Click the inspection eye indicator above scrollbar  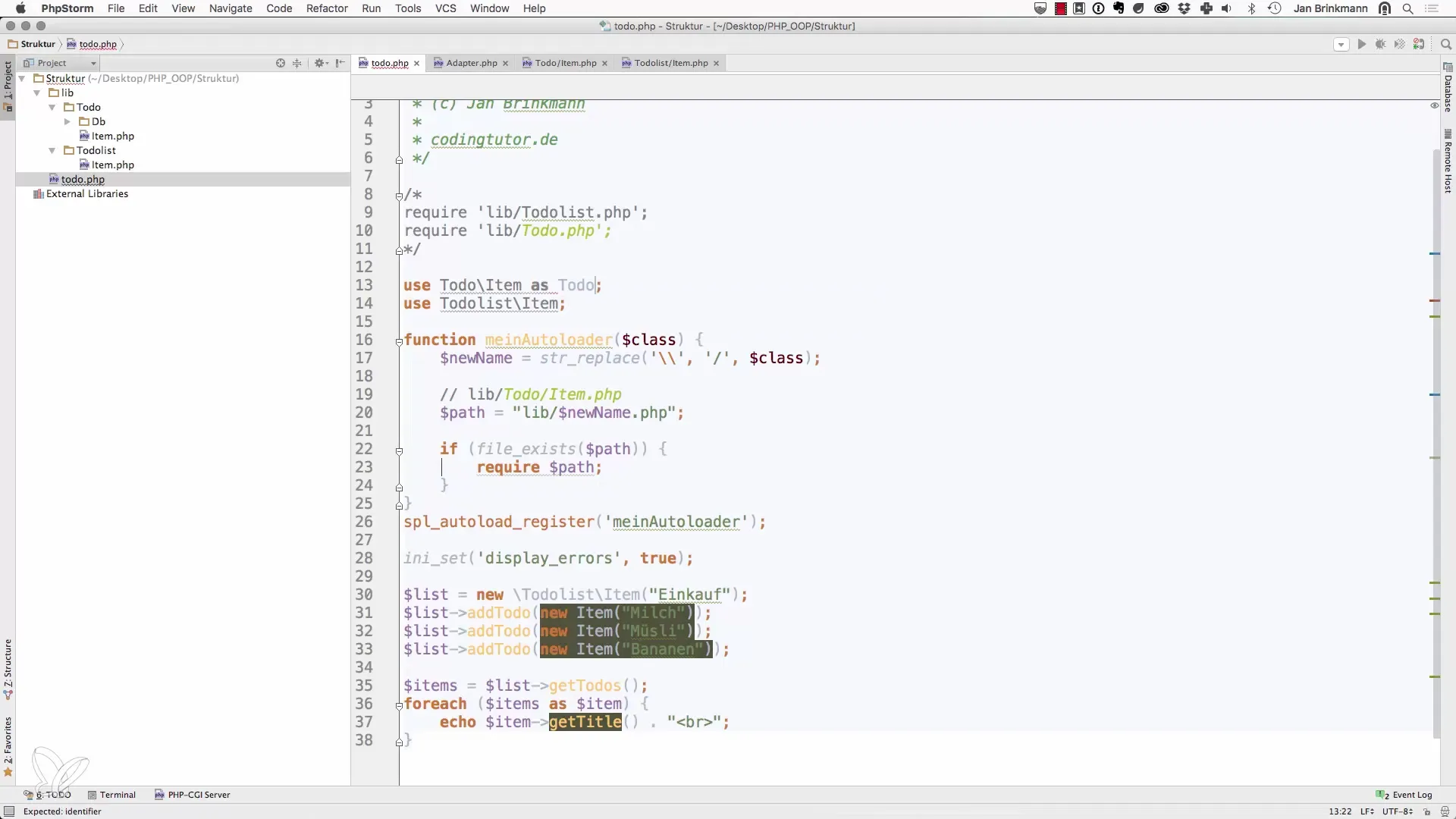[1434, 105]
